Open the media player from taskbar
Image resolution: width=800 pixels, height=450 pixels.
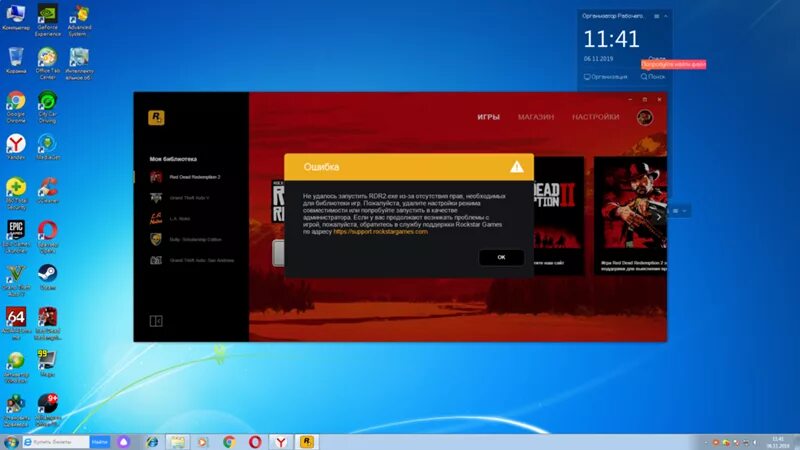pyautogui.click(x=203, y=442)
